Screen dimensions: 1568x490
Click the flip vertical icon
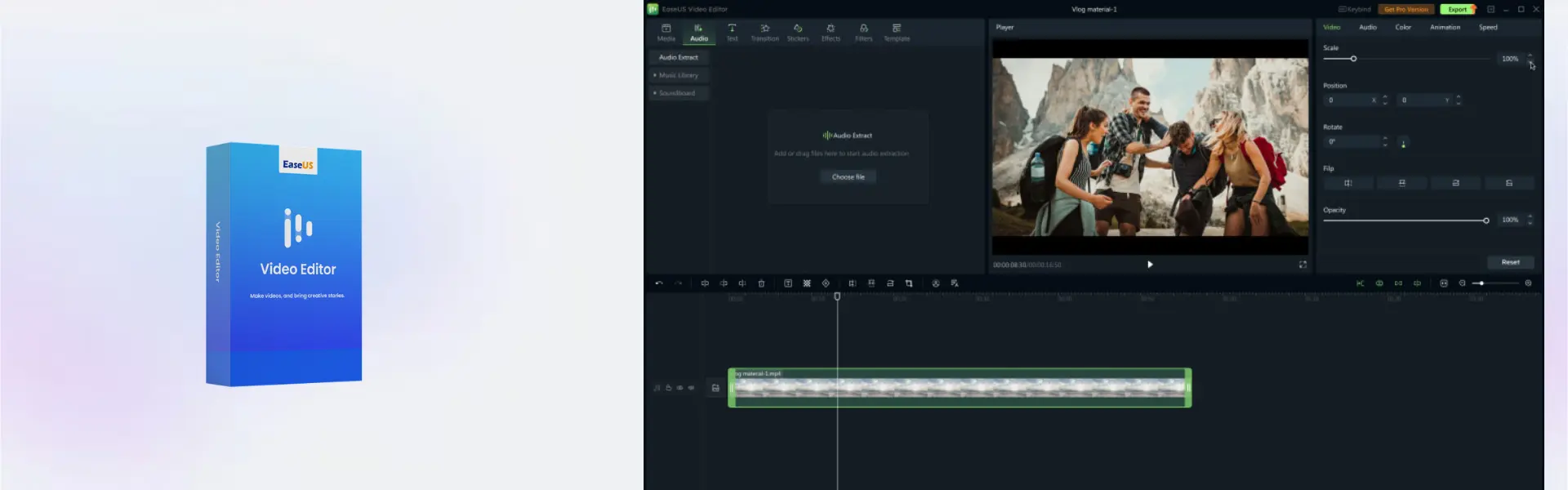pyautogui.click(x=1401, y=183)
